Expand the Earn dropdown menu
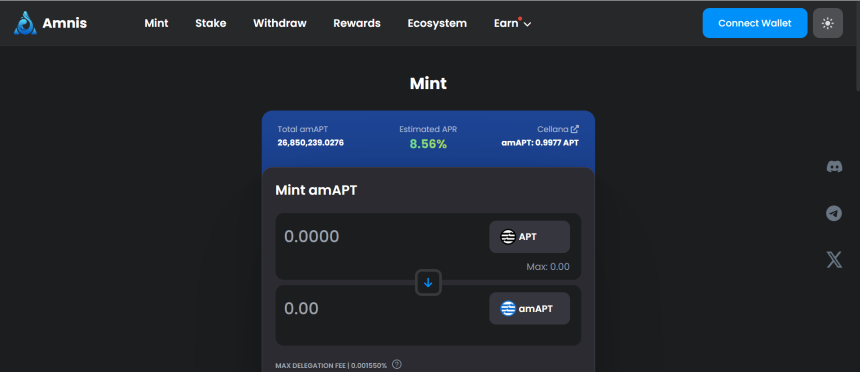The width and height of the screenshot is (860, 372). (x=512, y=23)
